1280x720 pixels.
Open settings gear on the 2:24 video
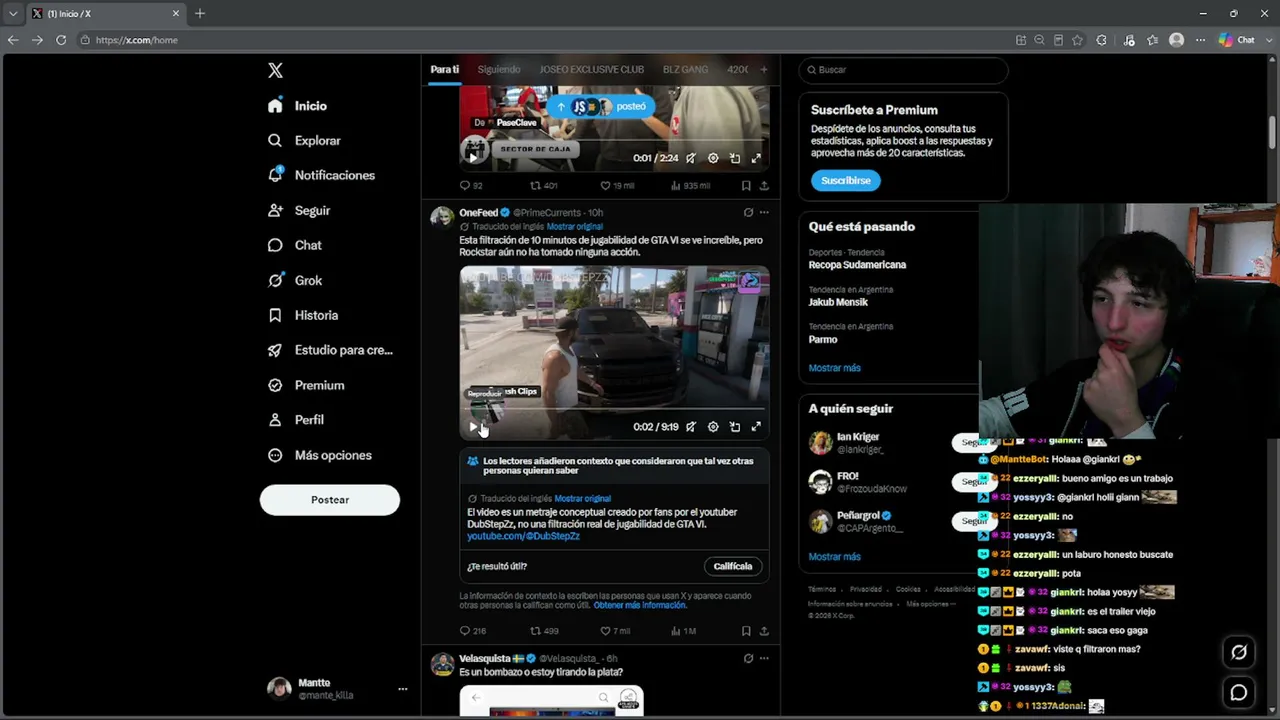713,158
